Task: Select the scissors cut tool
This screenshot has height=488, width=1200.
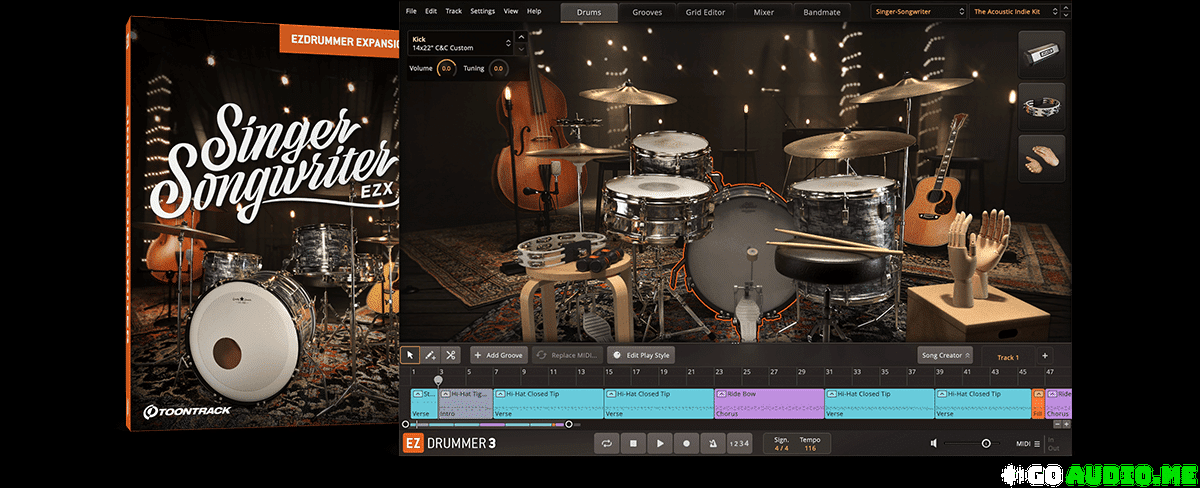Action: pyautogui.click(x=450, y=355)
